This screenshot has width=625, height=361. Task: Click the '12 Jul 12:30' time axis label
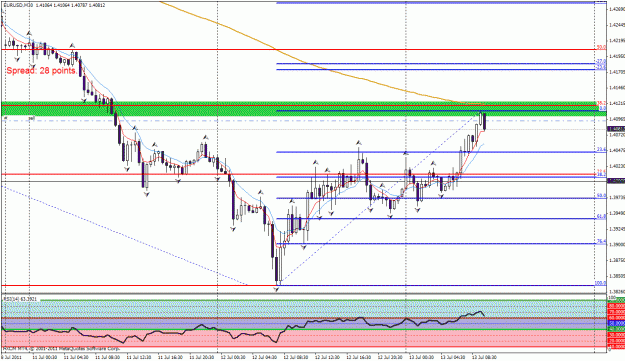click(328, 357)
